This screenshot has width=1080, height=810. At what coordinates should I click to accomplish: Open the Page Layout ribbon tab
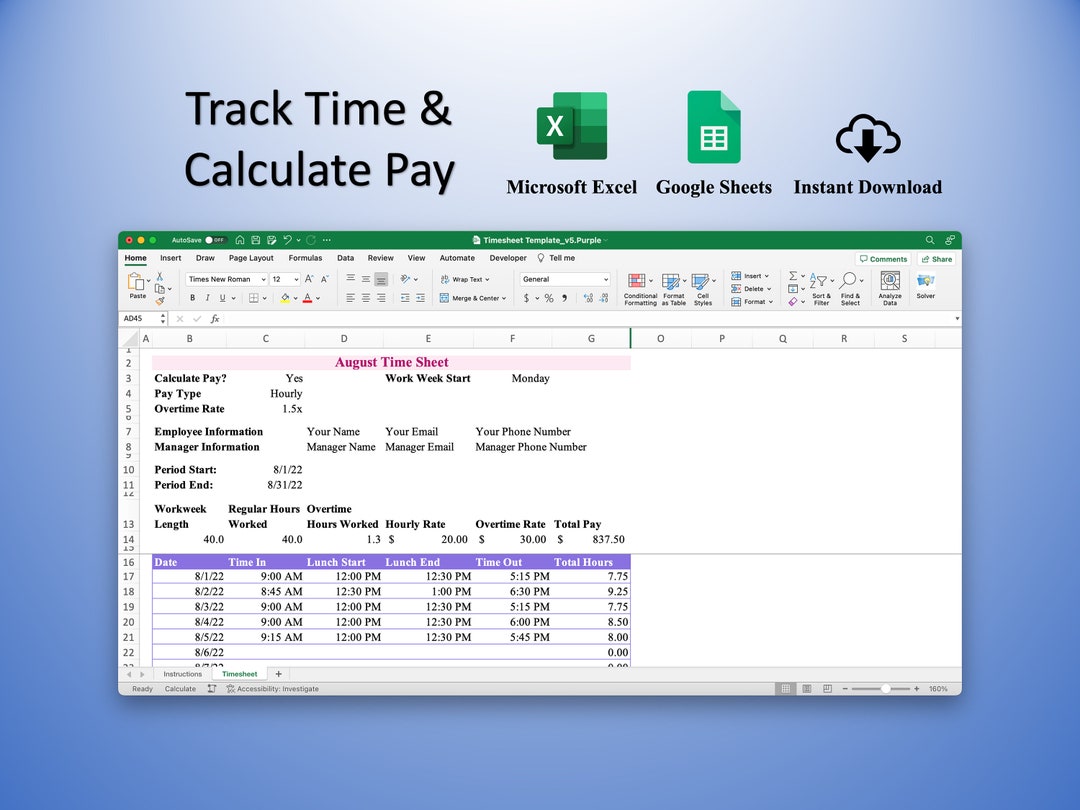click(x=251, y=258)
